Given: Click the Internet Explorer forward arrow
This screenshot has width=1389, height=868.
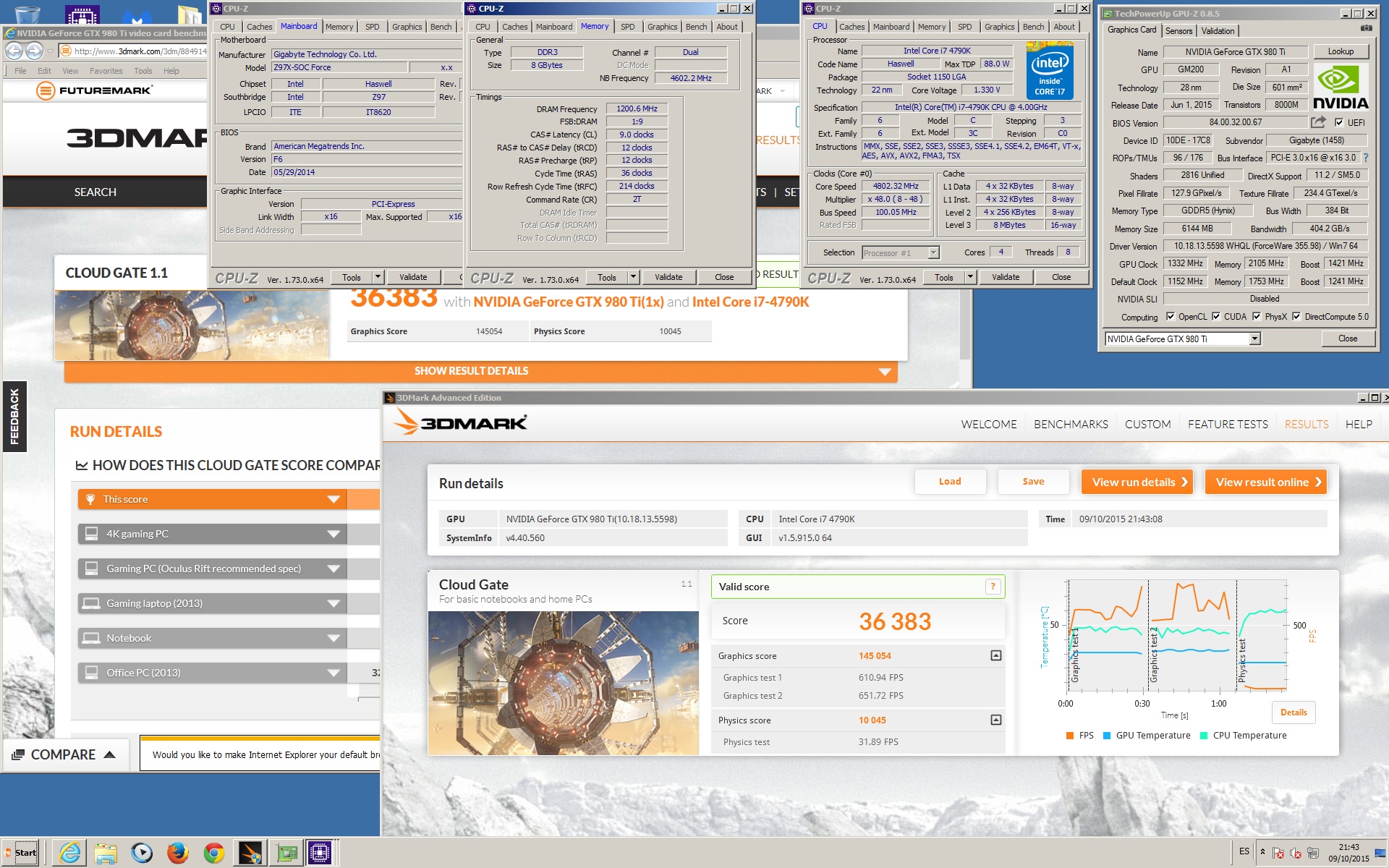Looking at the screenshot, I should coord(34,51).
